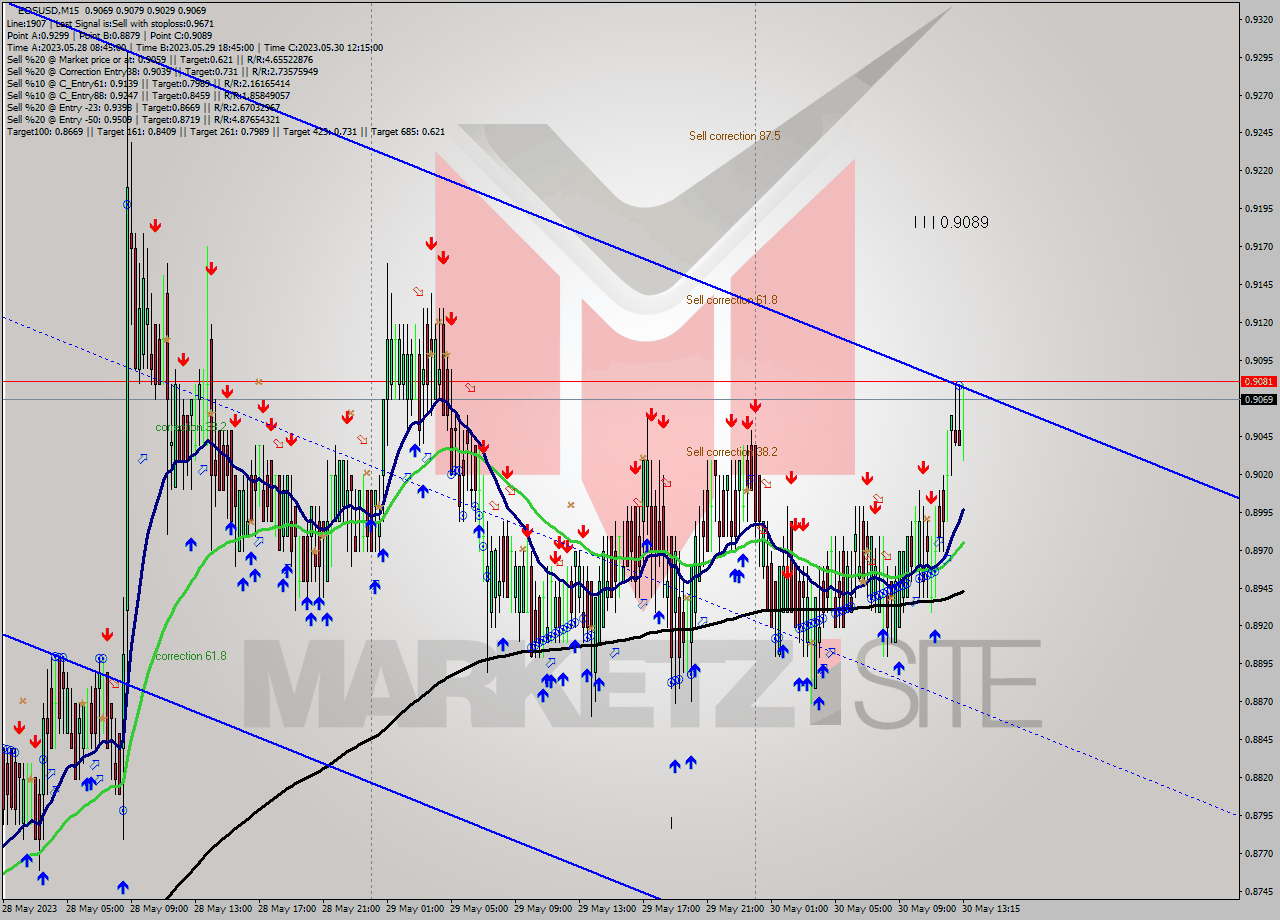This screenshot has width=1280, height=920.
Task: Click the 0.9295 price axis label
Action: coord(1258,57)
